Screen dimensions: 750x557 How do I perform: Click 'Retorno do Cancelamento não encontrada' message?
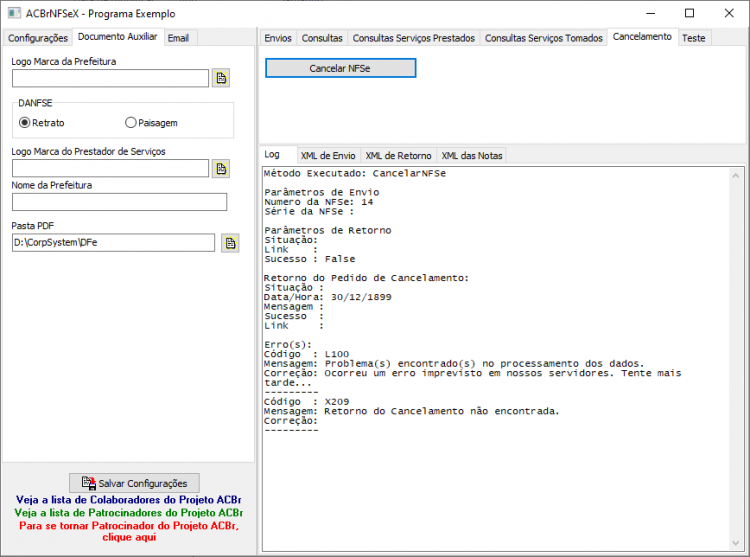point(441,411)
